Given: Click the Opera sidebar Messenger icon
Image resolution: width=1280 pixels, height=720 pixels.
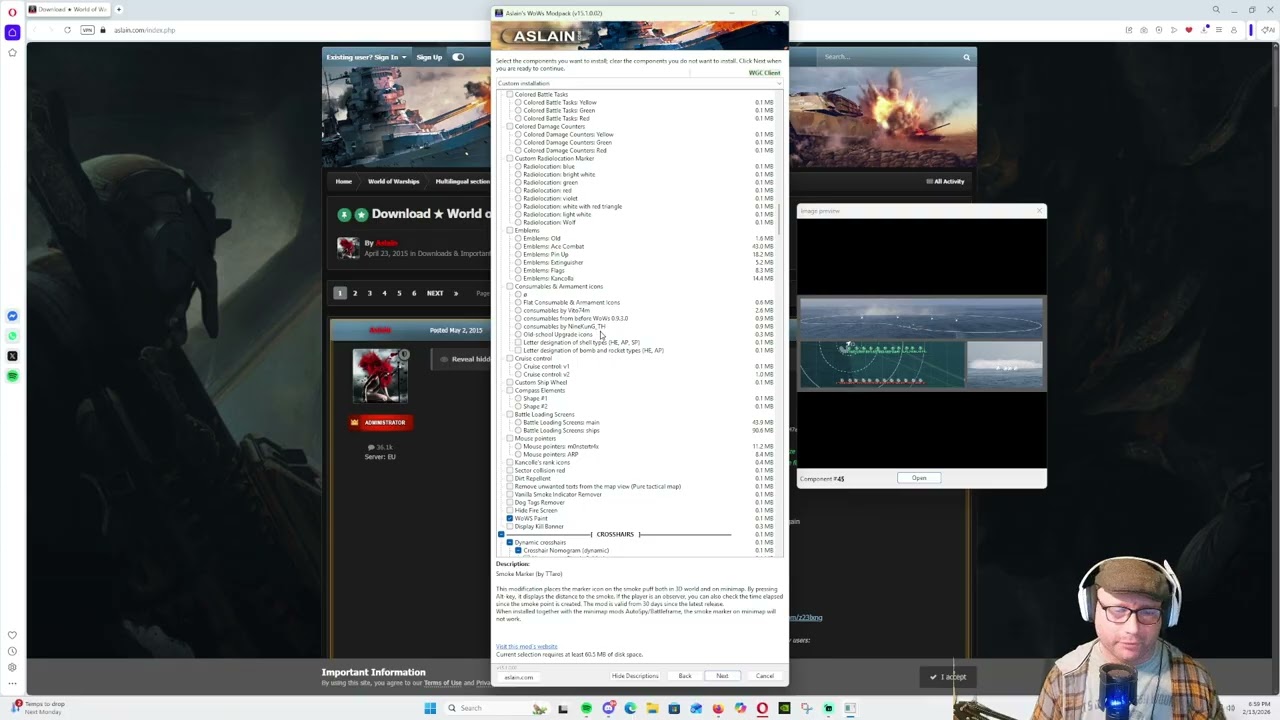Looking at the screenshot, I should 12,316.
